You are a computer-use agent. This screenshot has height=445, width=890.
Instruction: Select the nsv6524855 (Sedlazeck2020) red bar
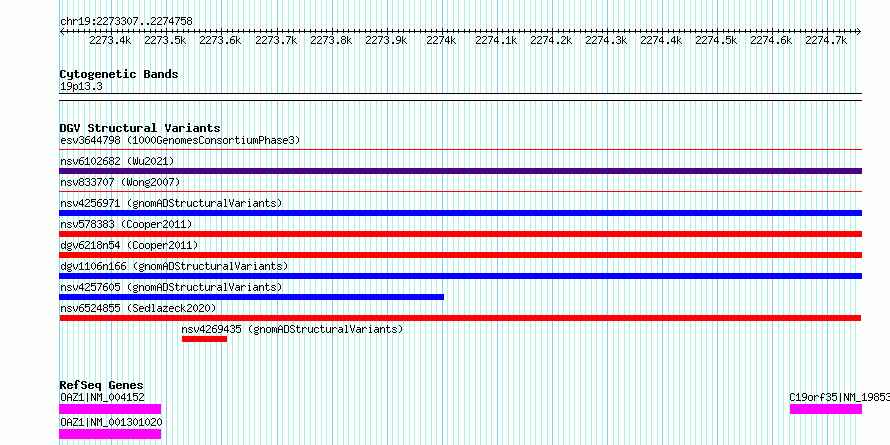pos(460,318)
